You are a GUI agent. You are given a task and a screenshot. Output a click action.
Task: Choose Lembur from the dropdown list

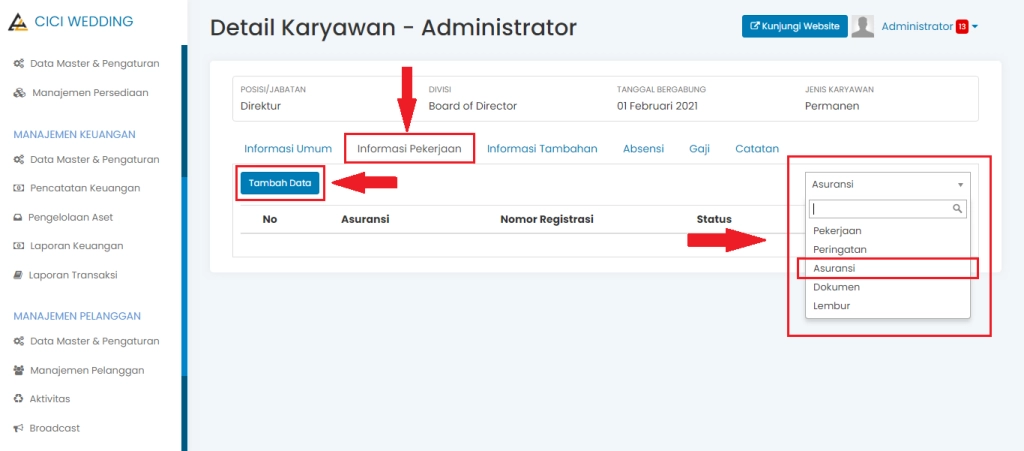pos(831,306)
